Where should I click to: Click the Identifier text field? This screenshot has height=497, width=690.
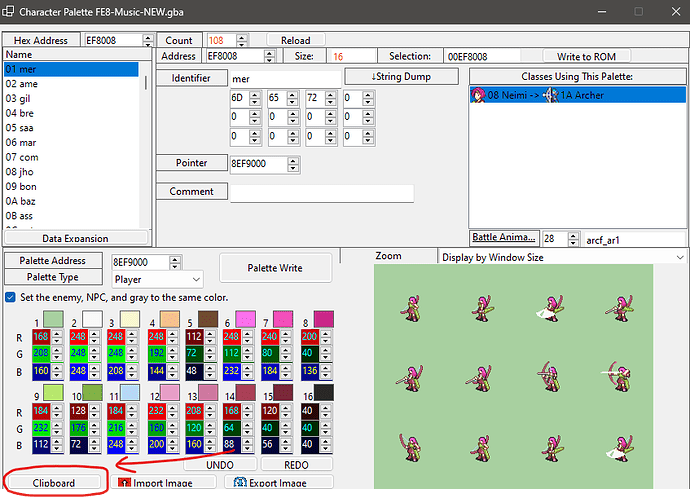(285, 78)
